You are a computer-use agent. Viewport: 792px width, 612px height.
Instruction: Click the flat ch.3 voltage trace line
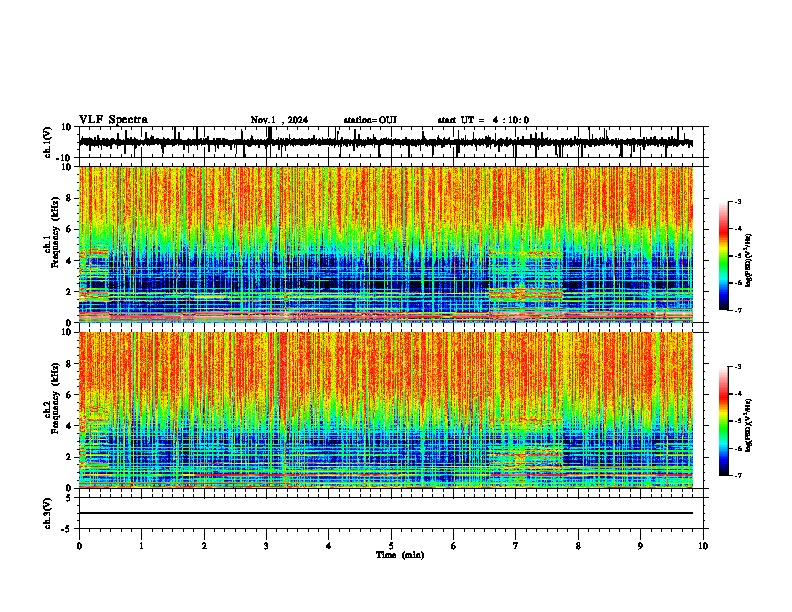pos(385,513)
